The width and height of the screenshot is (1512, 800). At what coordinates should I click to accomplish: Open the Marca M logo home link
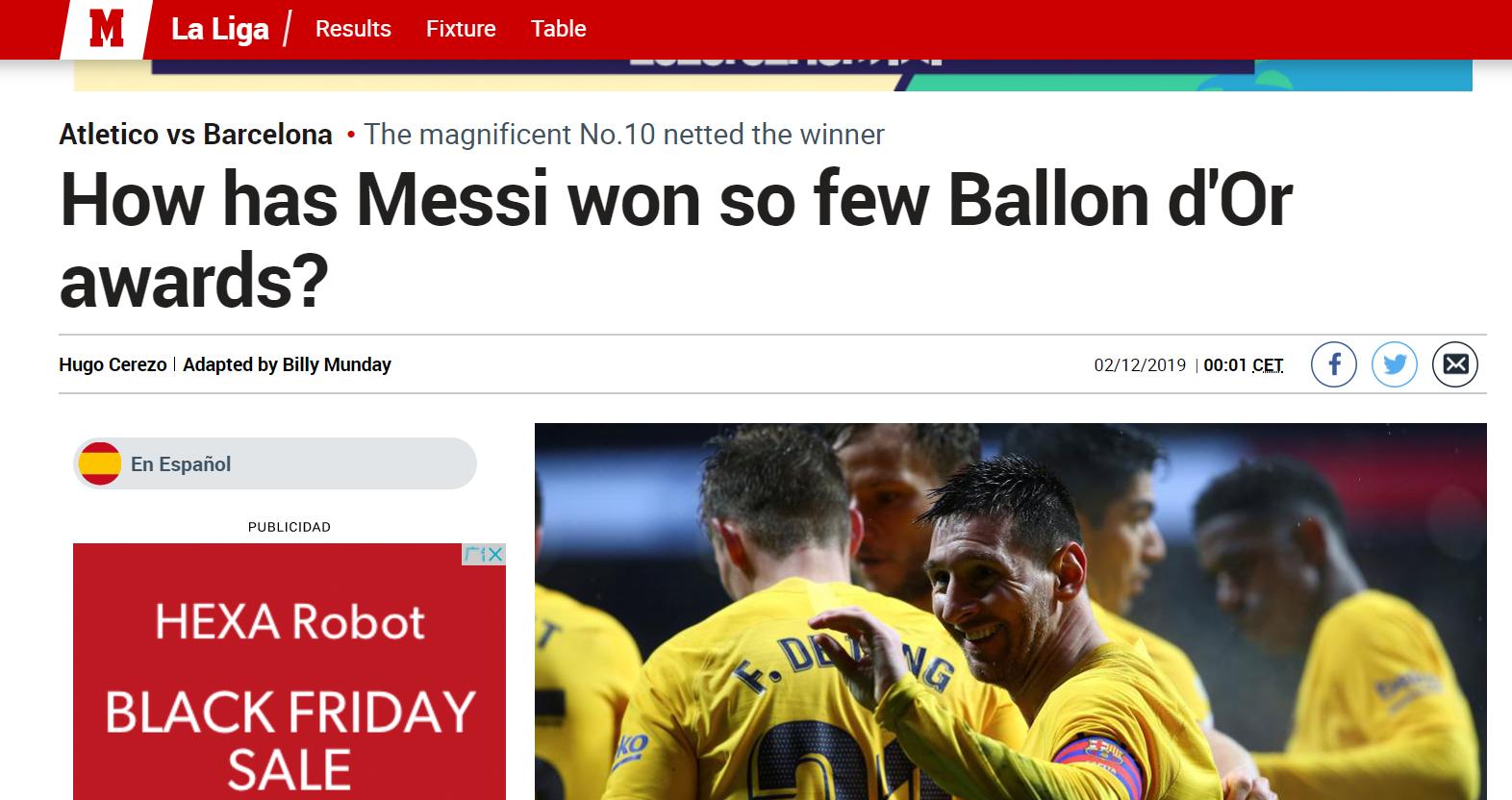[x=106, y=29]
